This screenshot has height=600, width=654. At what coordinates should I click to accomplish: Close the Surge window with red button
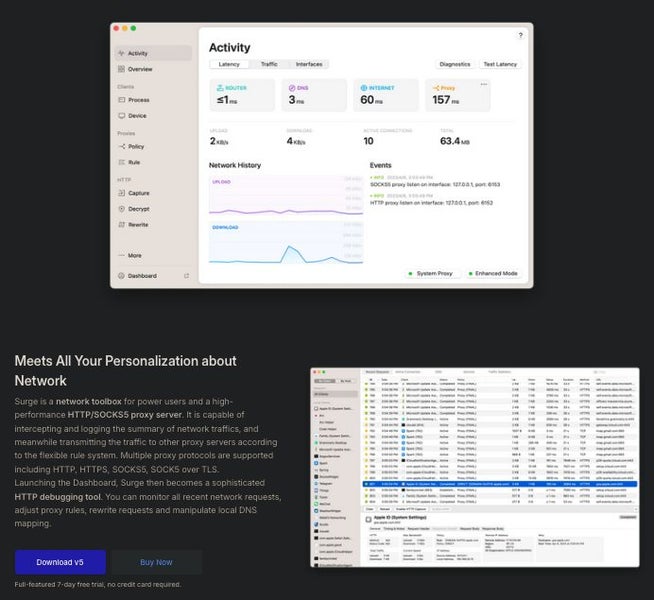pyautogui.click(x=116, y=28)
